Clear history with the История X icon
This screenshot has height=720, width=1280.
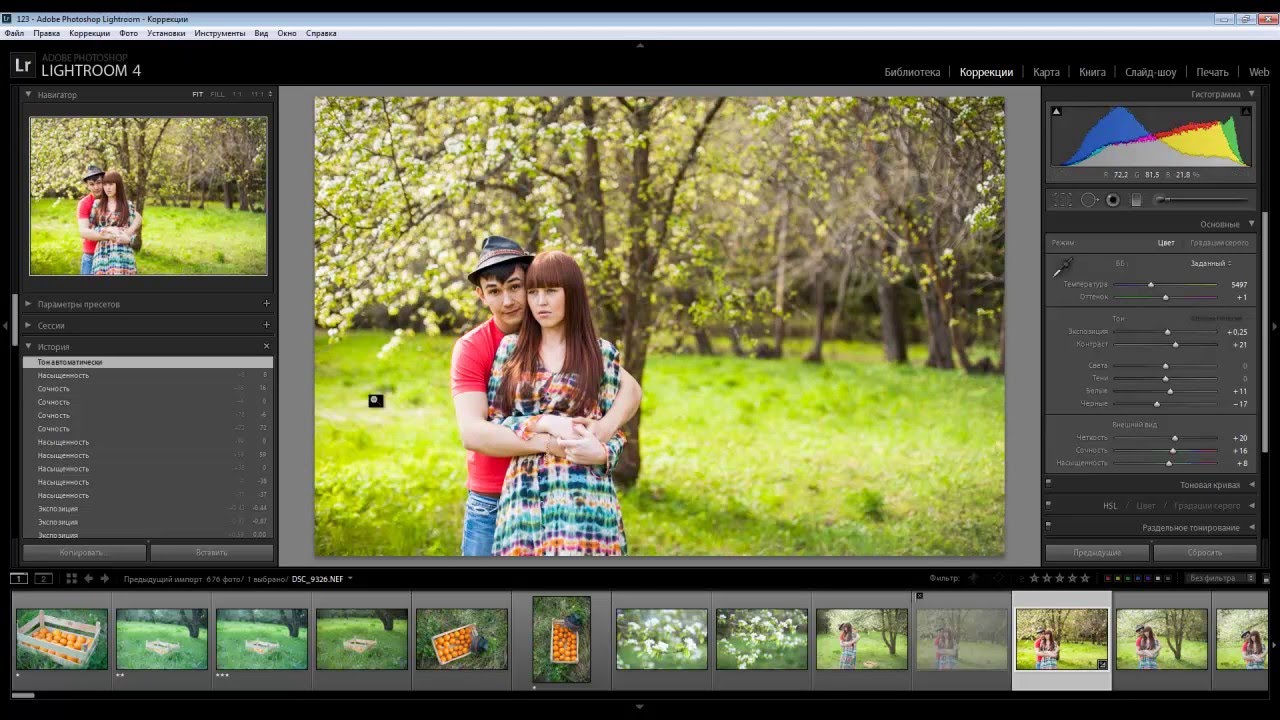[x=266, y=346]
